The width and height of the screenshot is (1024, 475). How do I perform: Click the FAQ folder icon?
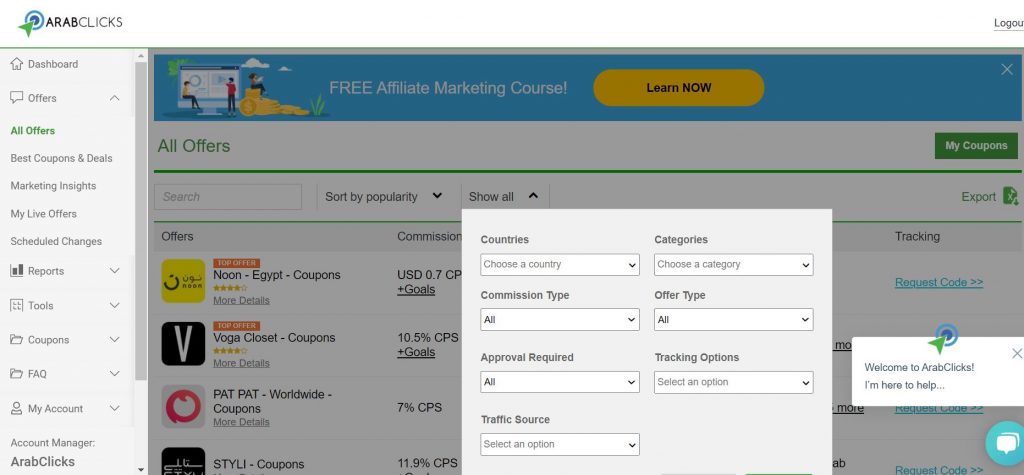pos(16,374)
